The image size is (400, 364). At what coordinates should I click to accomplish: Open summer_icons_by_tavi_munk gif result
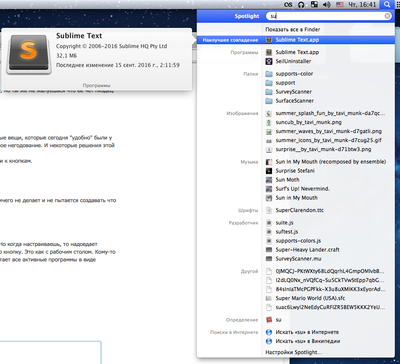(329, 140)
